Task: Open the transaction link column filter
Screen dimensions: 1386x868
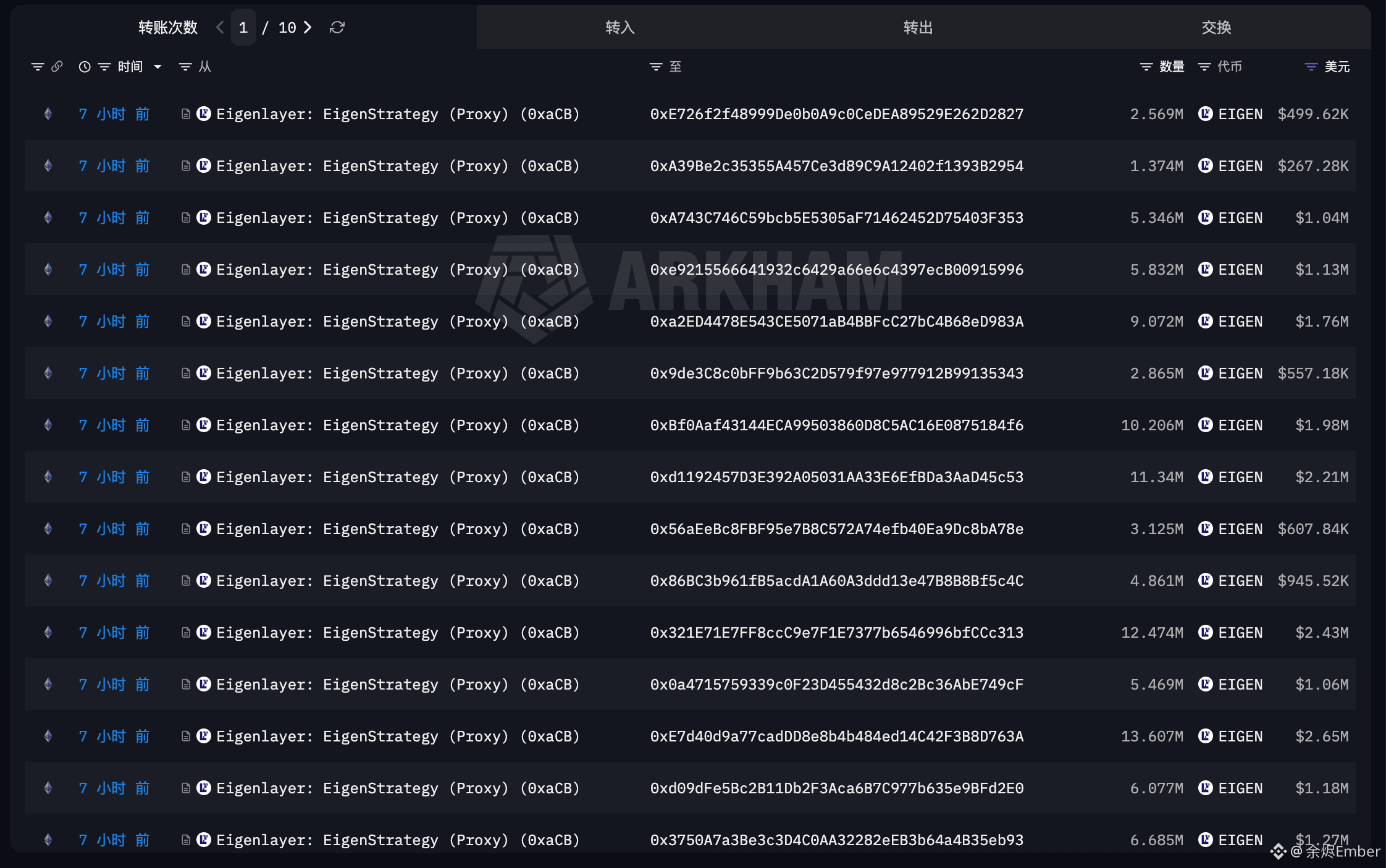Action: (x=38, y=67)
